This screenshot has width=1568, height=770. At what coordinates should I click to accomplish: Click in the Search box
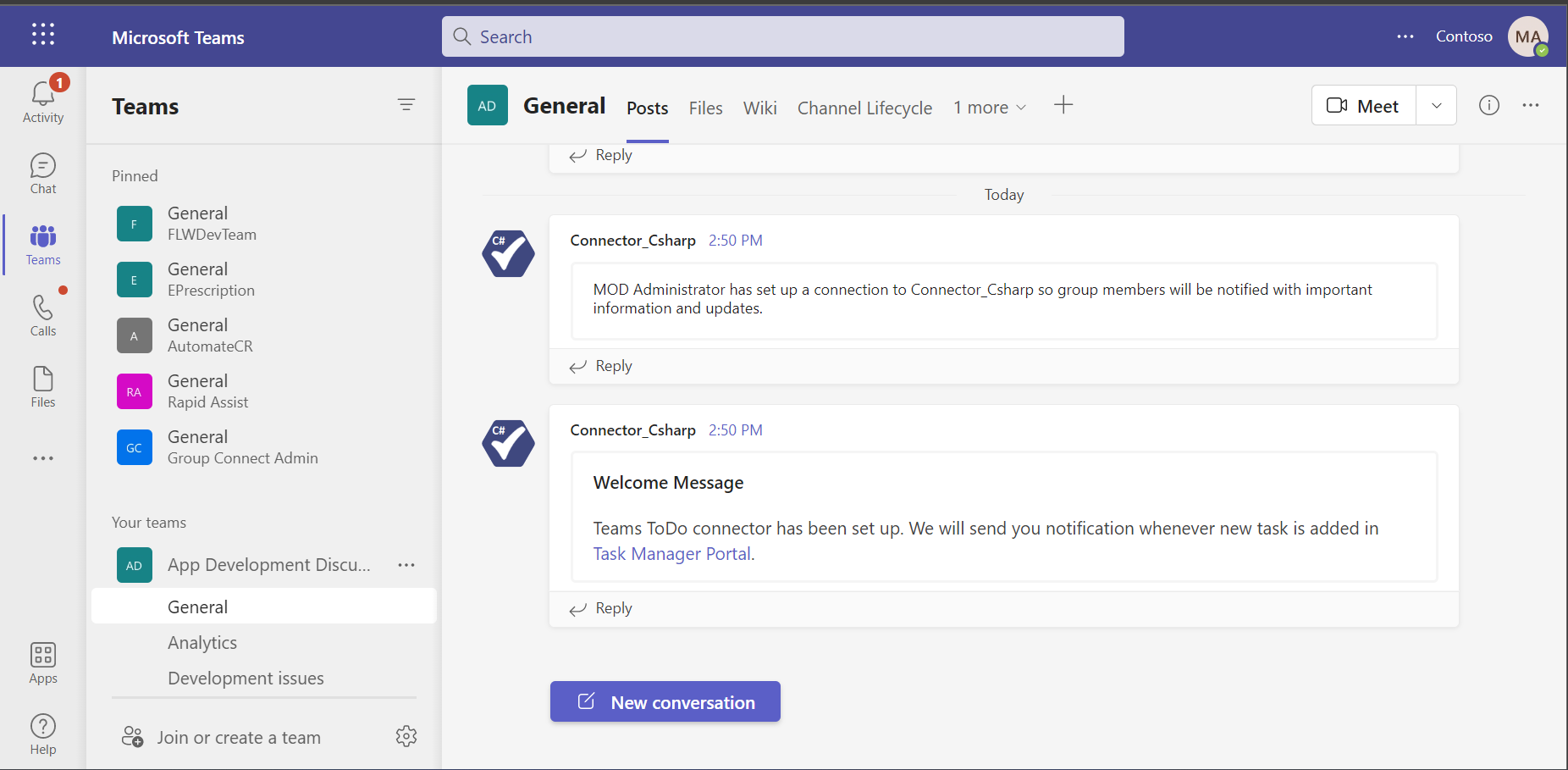tap(783, 36)
